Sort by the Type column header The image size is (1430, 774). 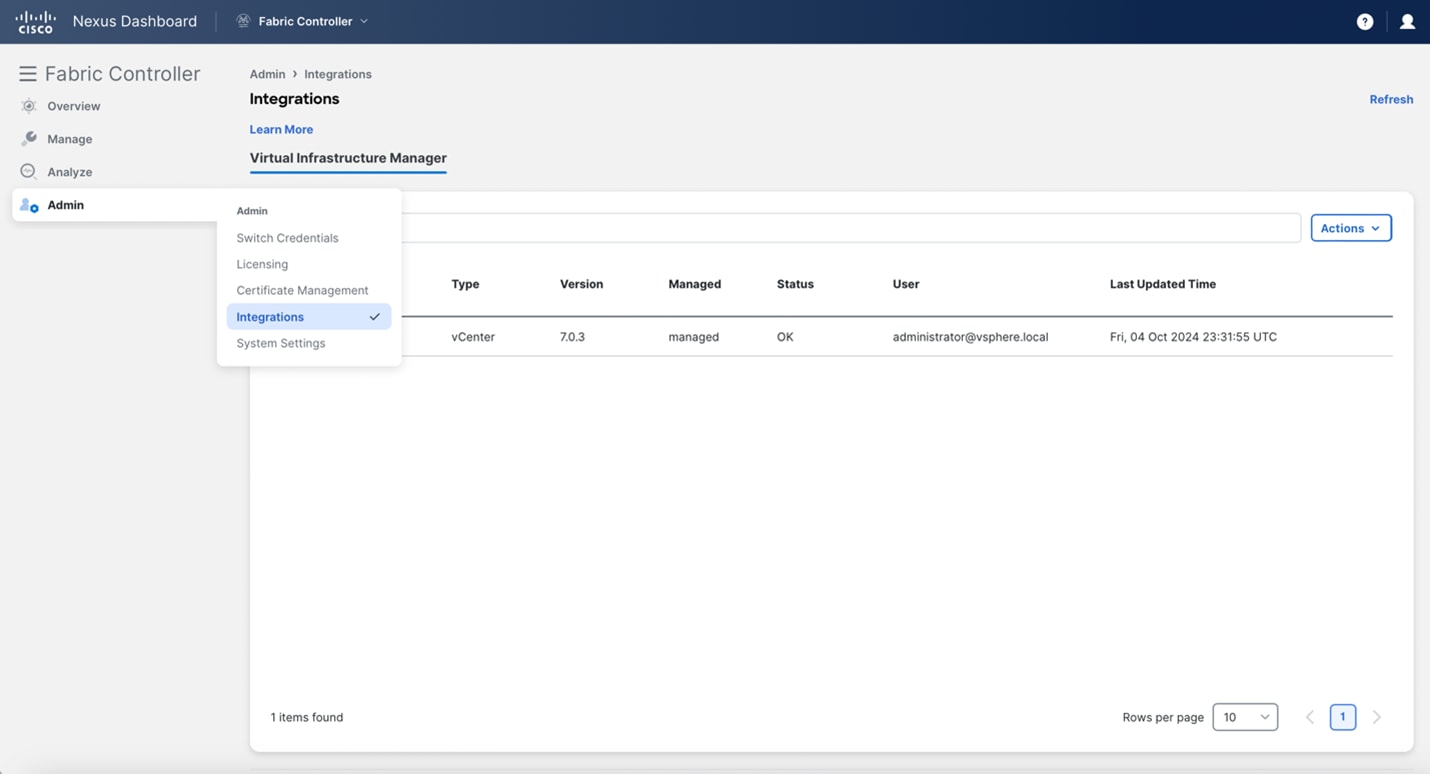pos(465,284)
